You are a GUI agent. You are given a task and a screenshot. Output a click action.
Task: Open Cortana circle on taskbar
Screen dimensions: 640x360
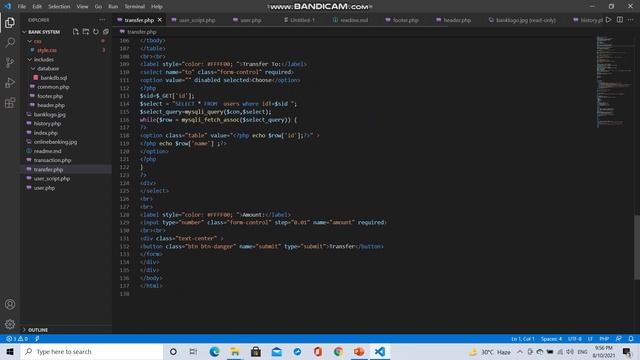173,351
